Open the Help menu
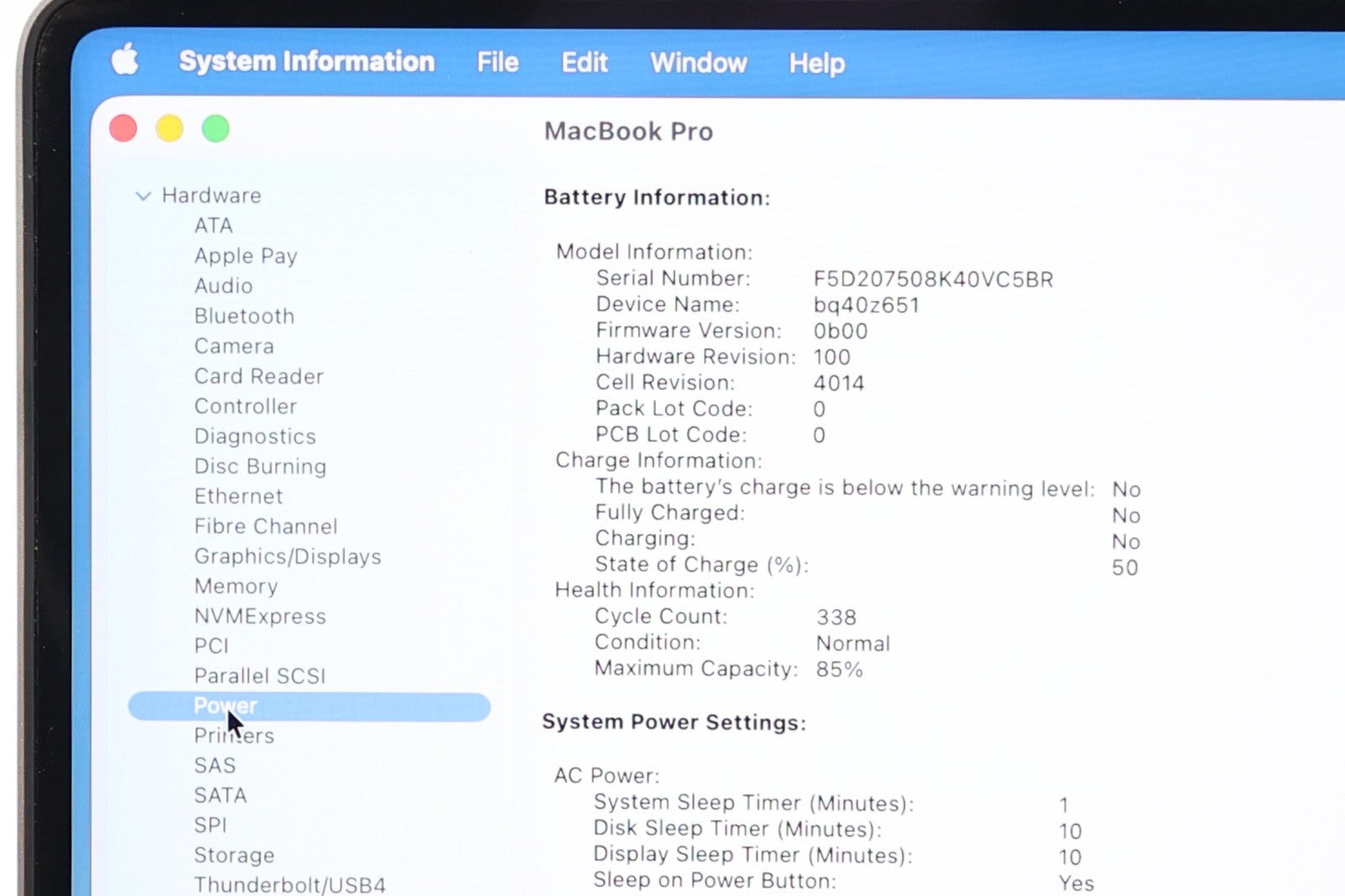 coord(816,64)
